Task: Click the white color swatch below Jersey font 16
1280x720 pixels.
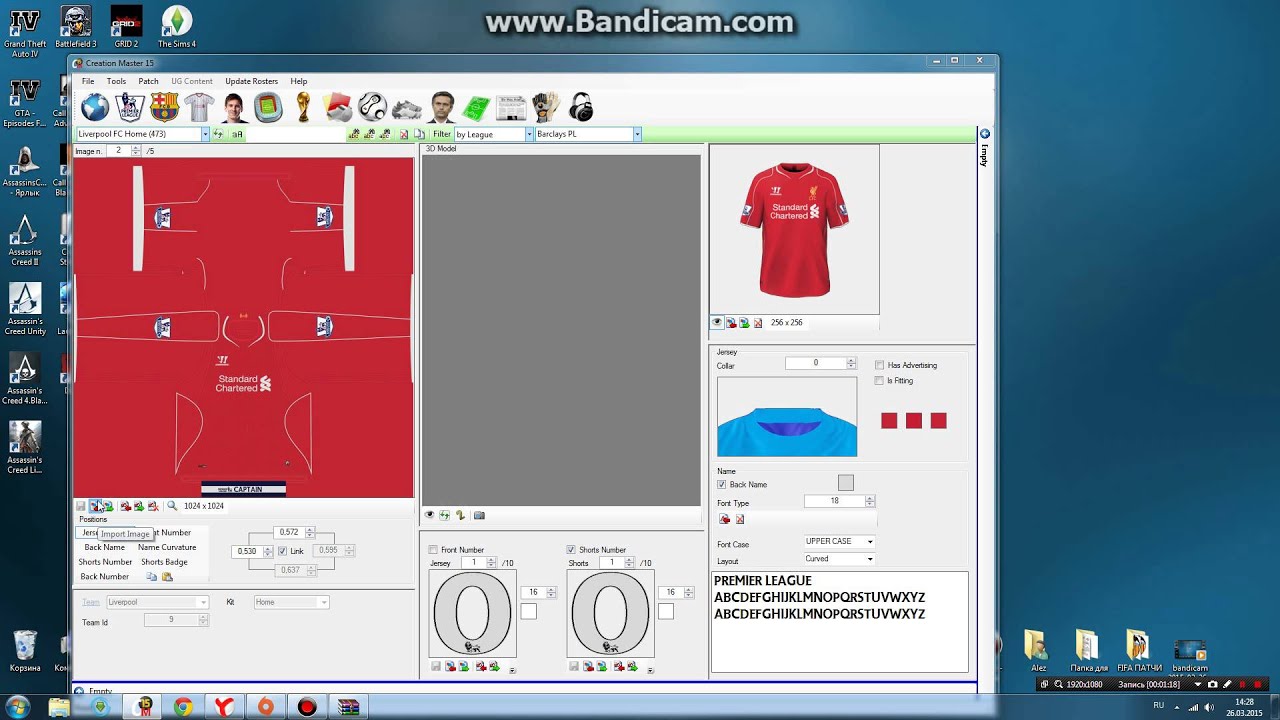Action: tap(528, 611)
